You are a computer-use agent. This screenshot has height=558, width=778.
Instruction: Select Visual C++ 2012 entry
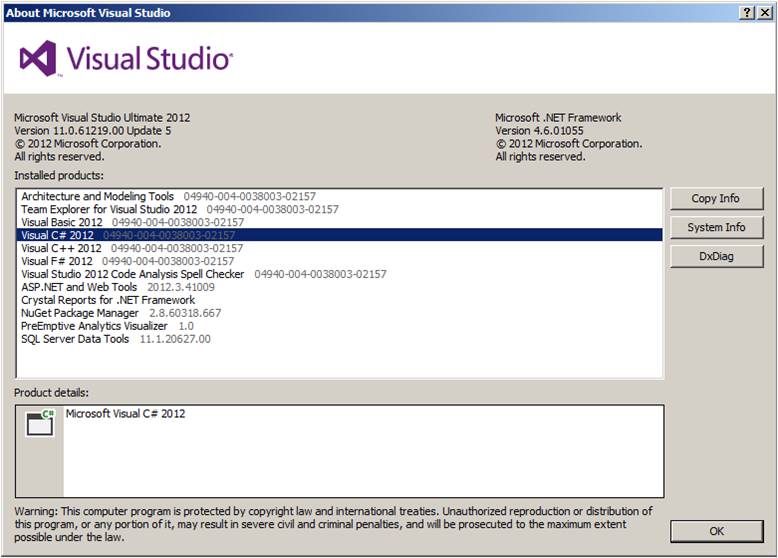coord(339,248)
